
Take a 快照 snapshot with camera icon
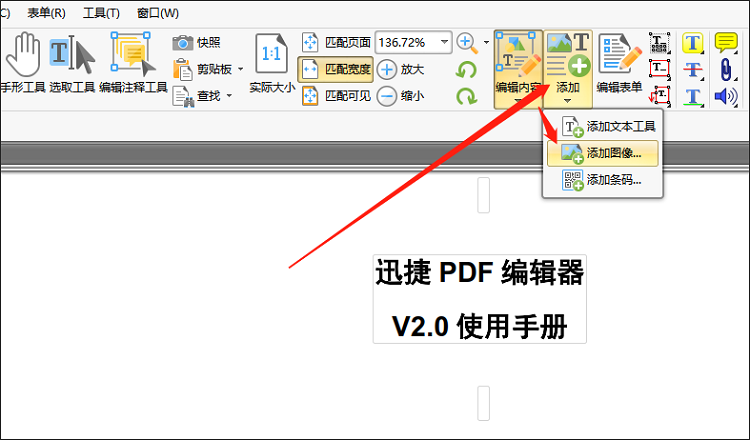(197, 43)
